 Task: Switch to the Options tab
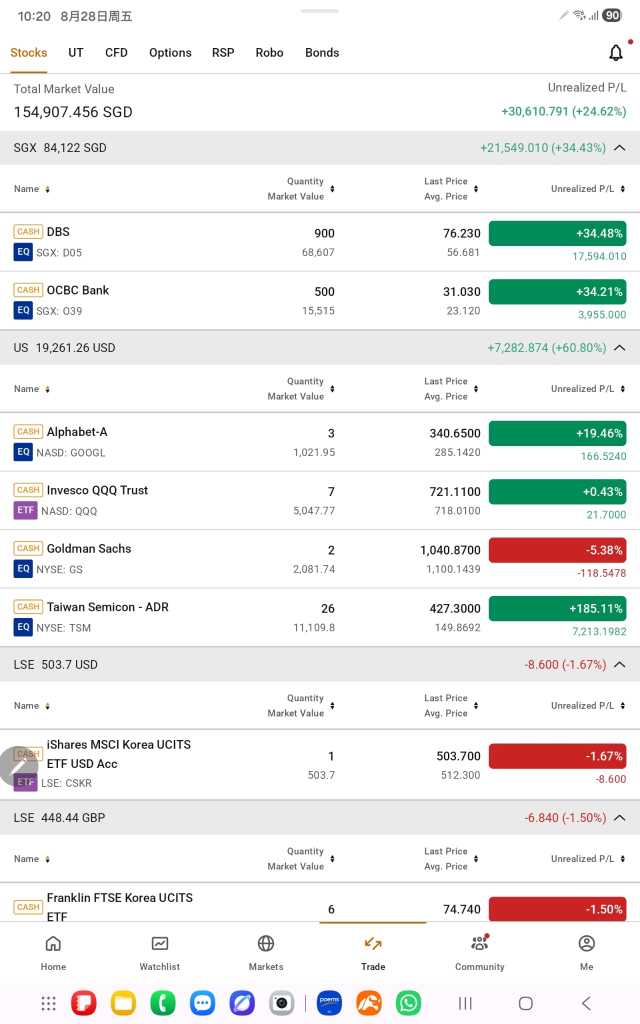170,53
